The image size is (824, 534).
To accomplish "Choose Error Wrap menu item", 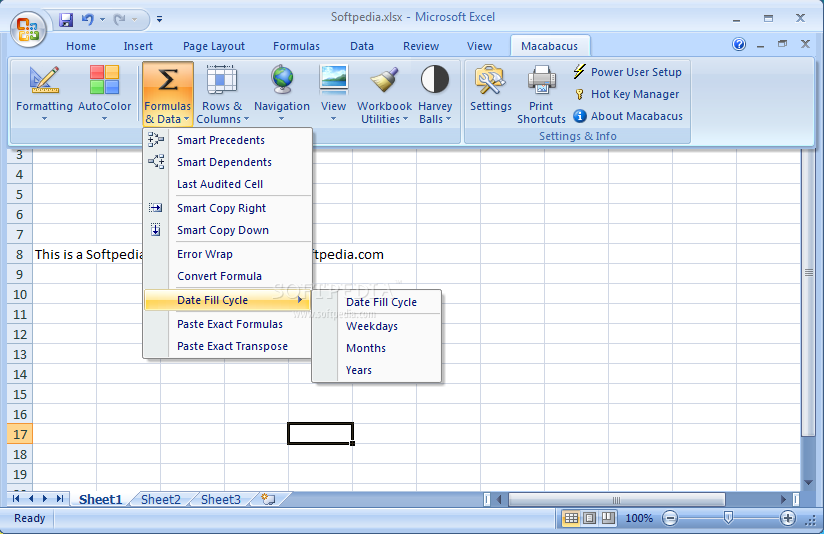I will (x=228, y=254).
